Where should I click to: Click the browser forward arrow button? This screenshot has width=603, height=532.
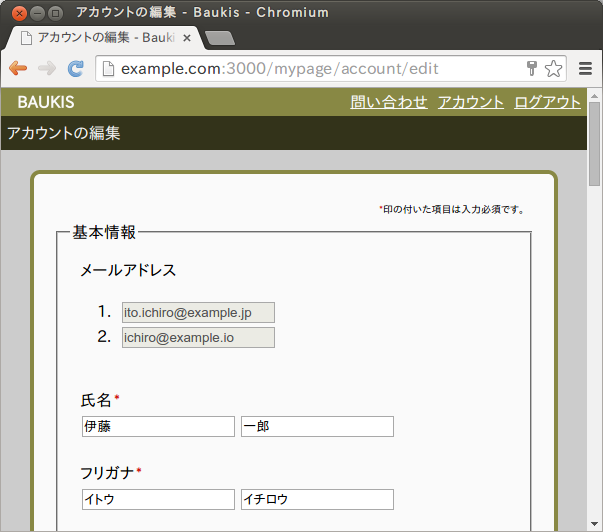point(46,68)
